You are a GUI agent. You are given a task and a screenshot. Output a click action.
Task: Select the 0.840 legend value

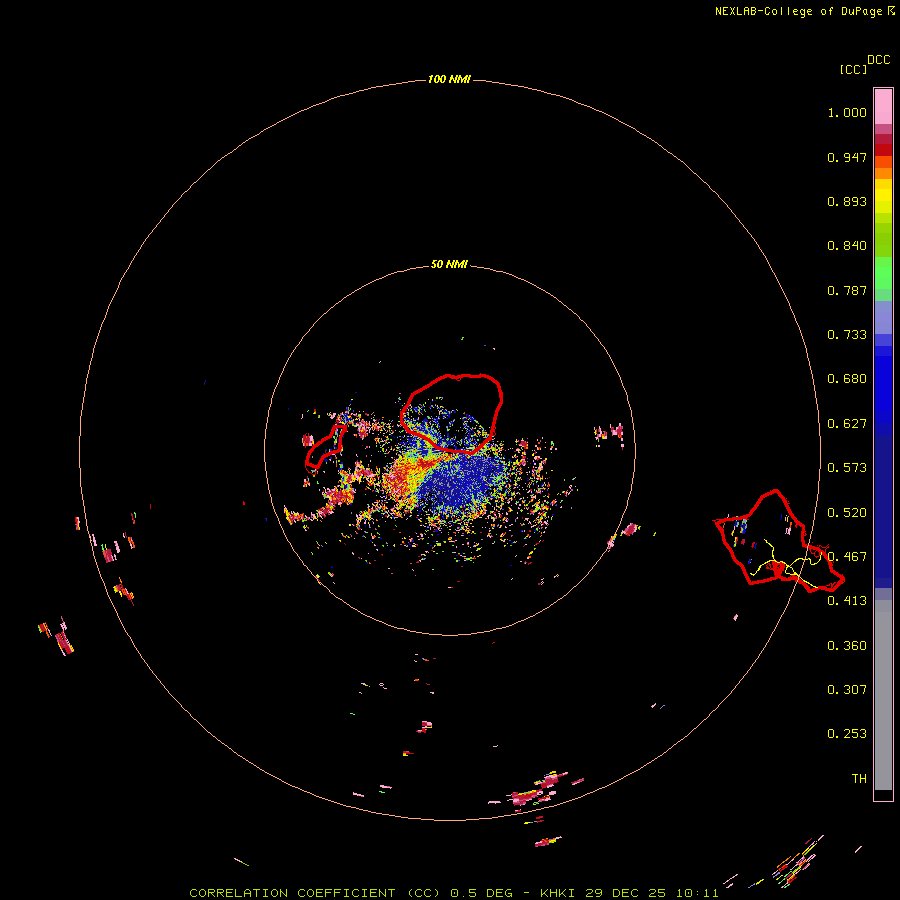[x=847, y=246]
